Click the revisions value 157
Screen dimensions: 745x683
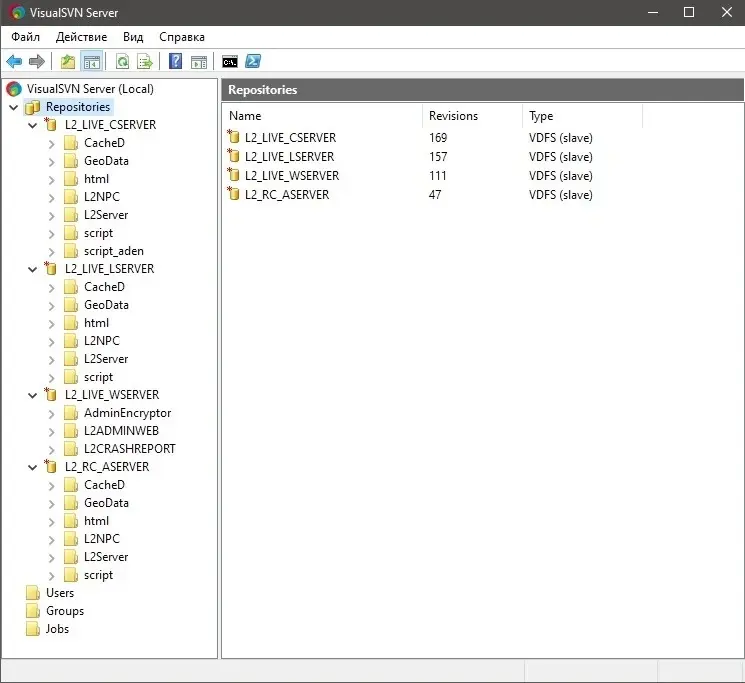coord(438,157)
